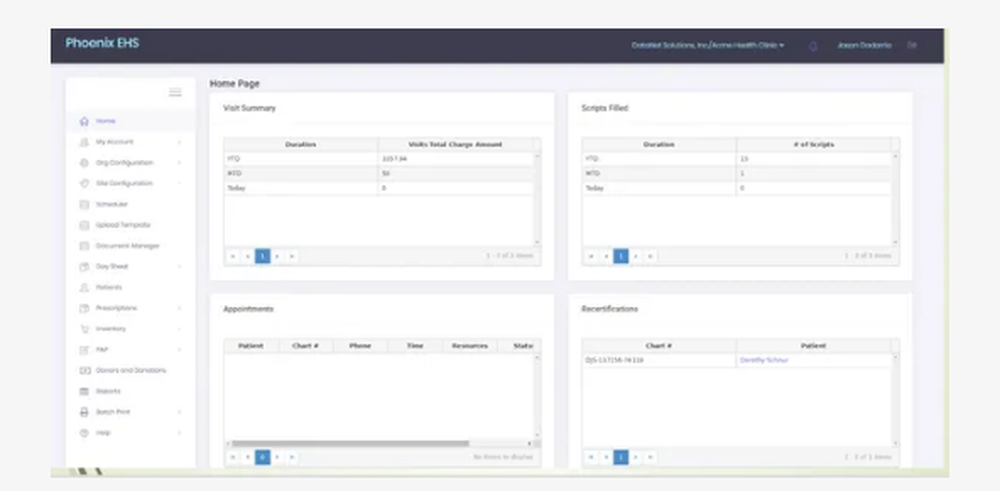The height and width of the screenshot is (491, 1000).
Task: Open Reports in the sidebar menu
Action: click(x=108, y=392)
